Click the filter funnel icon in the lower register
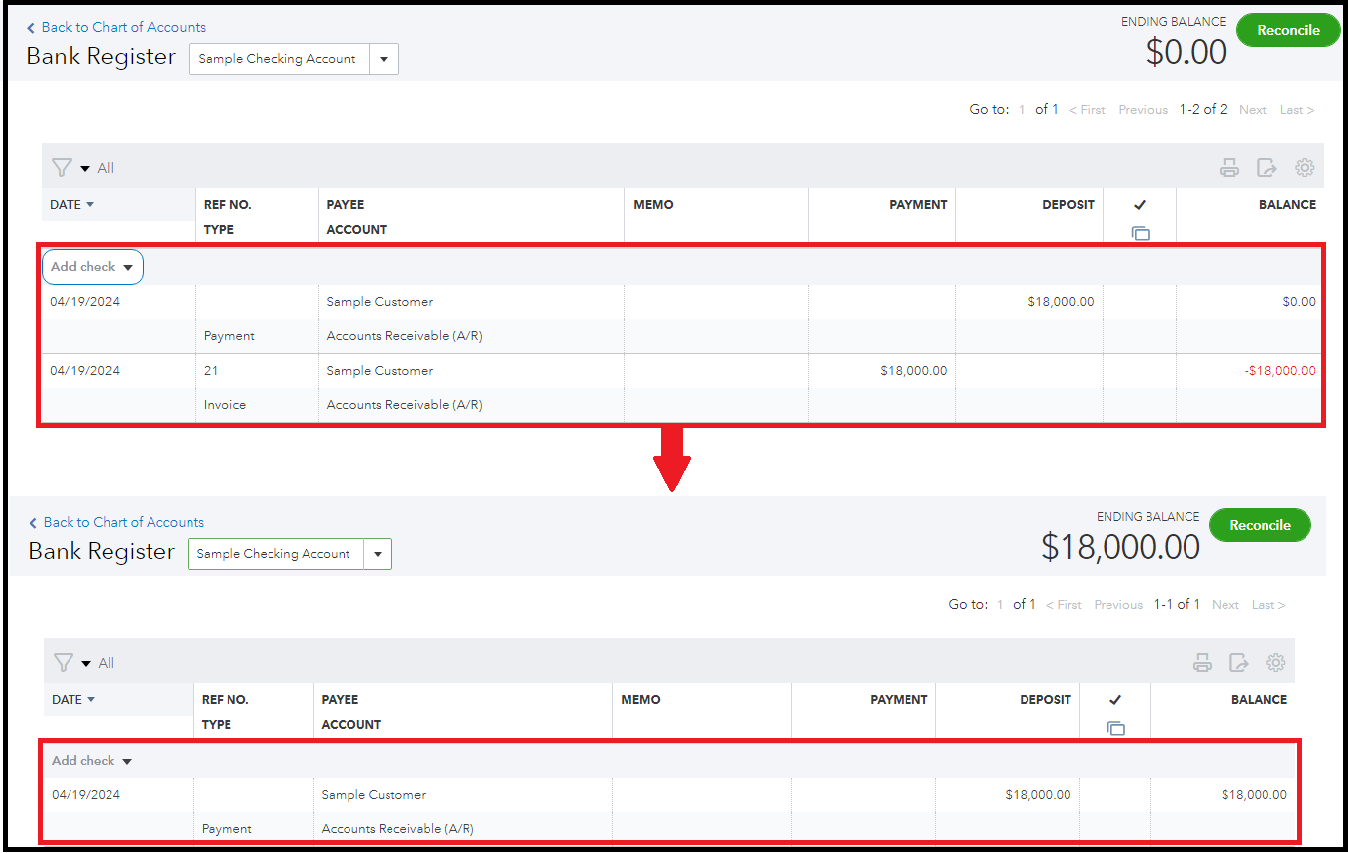The image size is (1348, 853). point(63,663)
